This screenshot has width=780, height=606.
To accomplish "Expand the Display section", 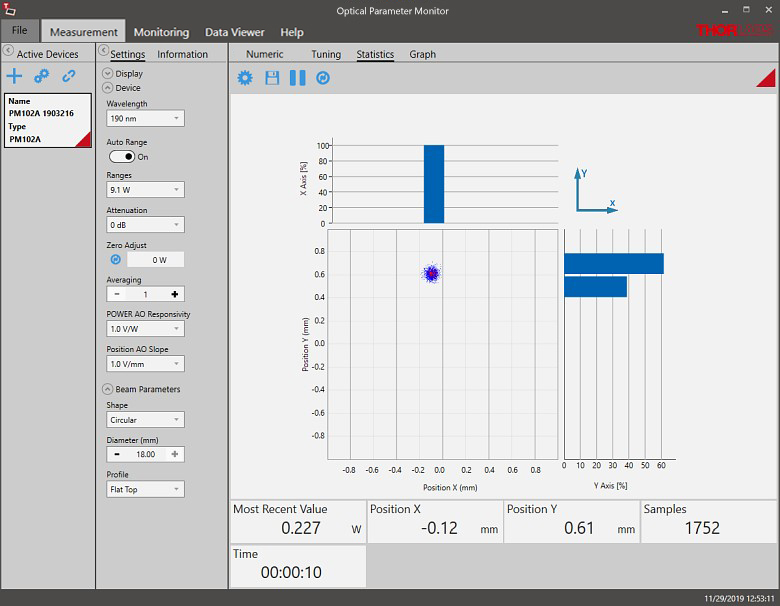I will (107, 73).
